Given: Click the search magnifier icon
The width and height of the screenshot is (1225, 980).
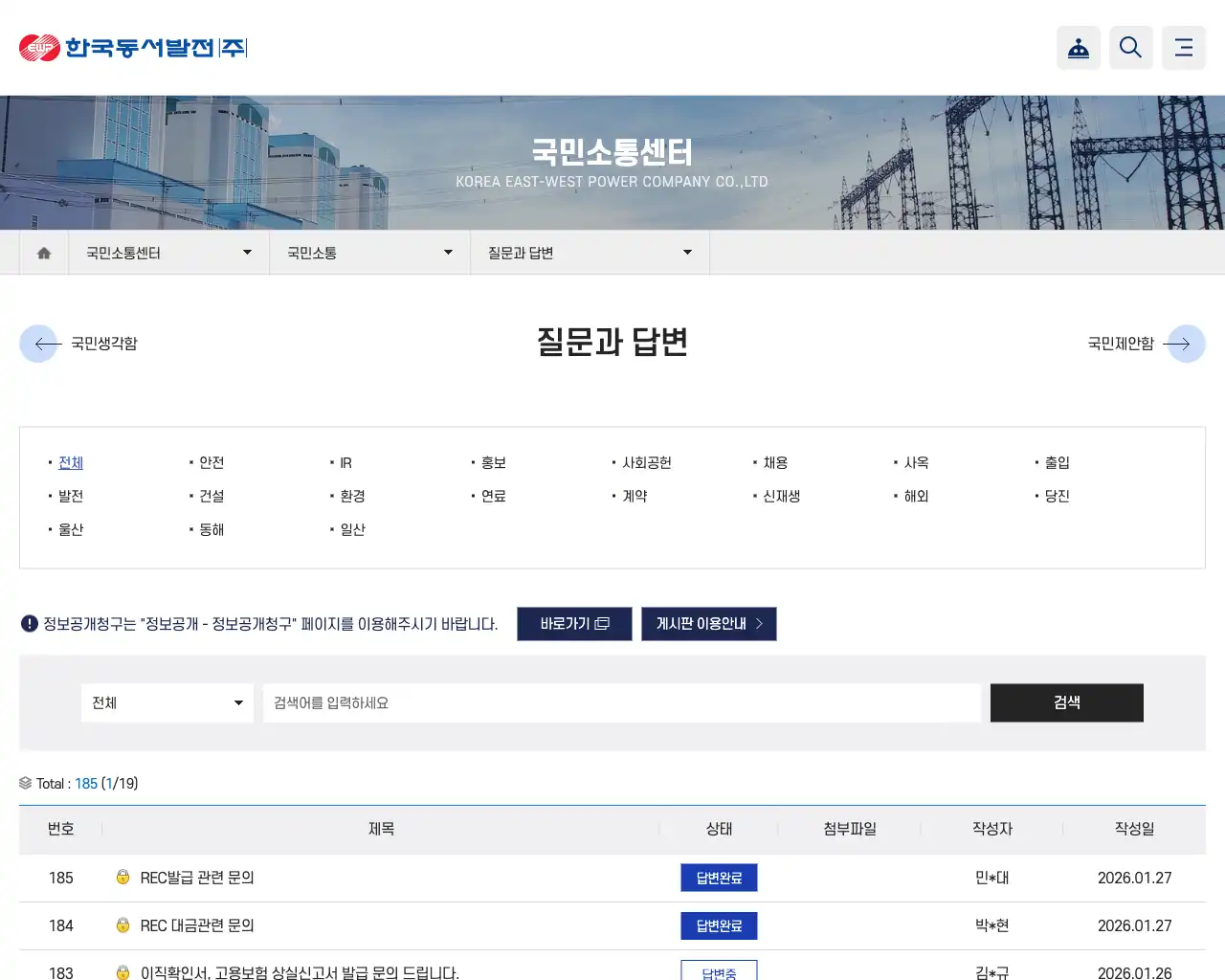Looking at the screenshot, I should 1131,47.
